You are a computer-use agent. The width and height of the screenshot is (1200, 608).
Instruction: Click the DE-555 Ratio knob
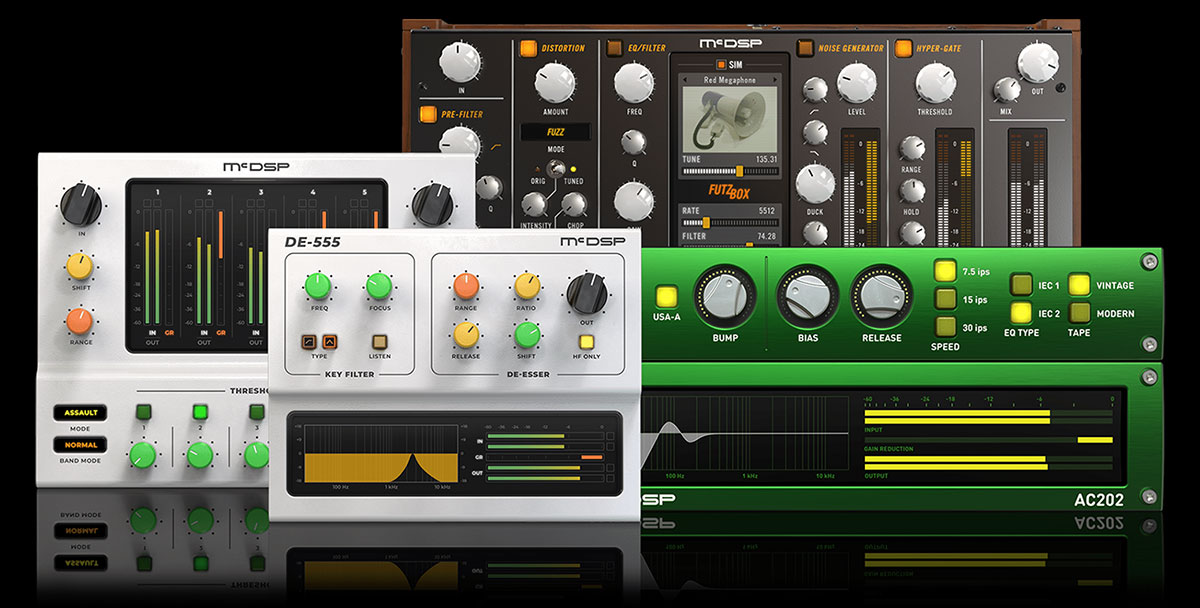[x=527, y=287]
